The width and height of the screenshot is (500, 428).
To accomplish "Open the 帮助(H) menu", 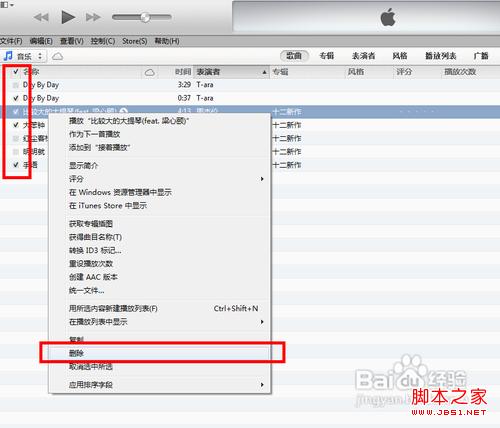I will tap(167, 41).
